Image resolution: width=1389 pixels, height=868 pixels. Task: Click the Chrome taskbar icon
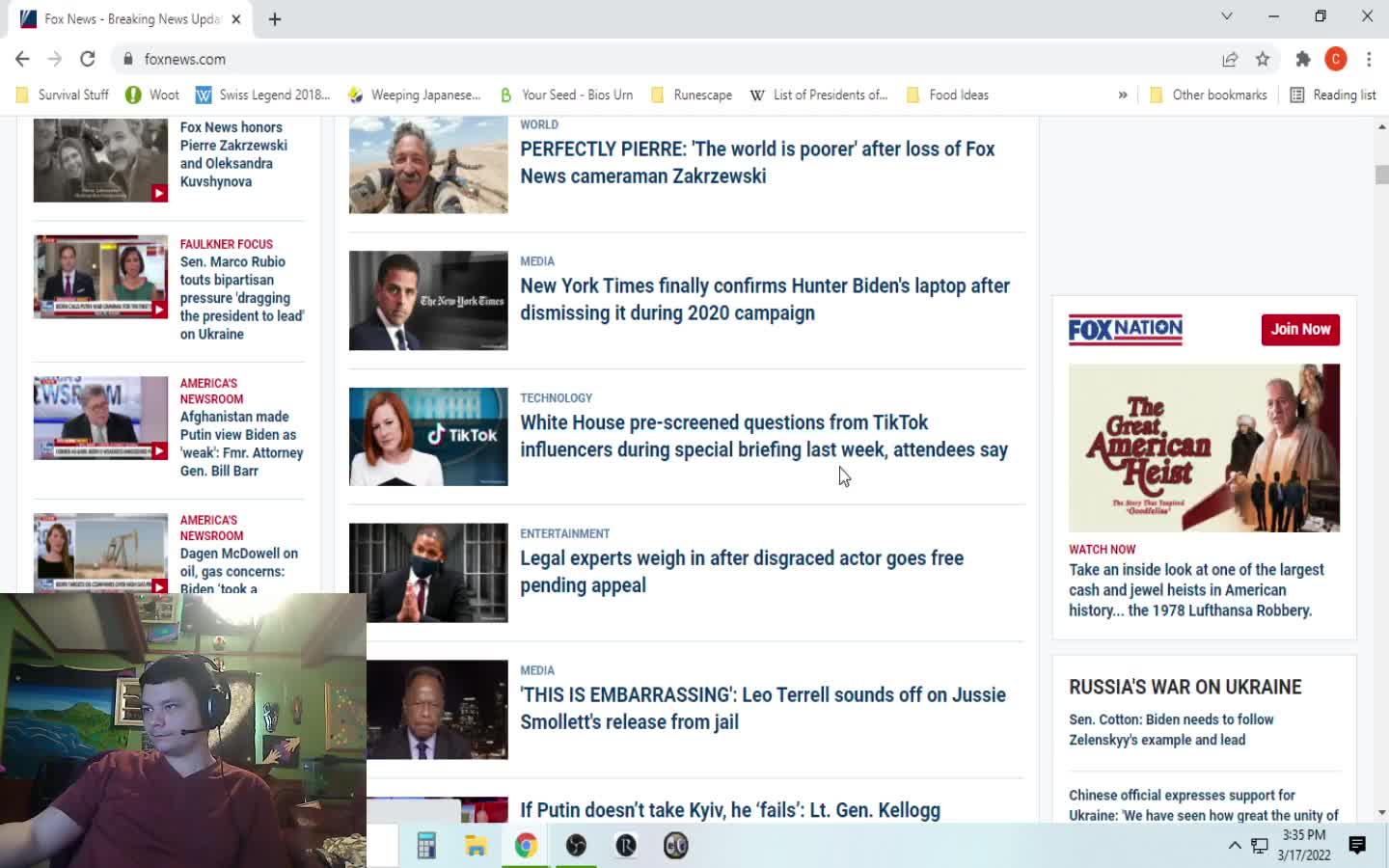click(526, 846)
